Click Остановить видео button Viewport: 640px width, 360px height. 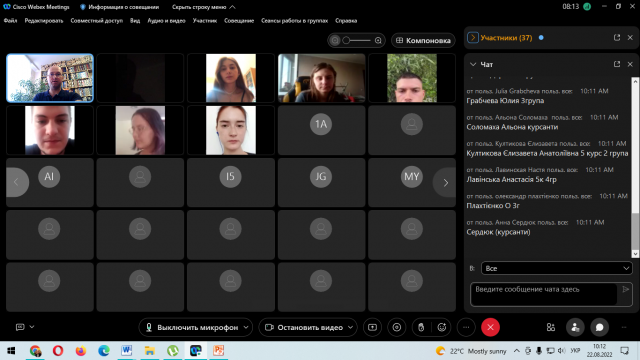[304, 327]
